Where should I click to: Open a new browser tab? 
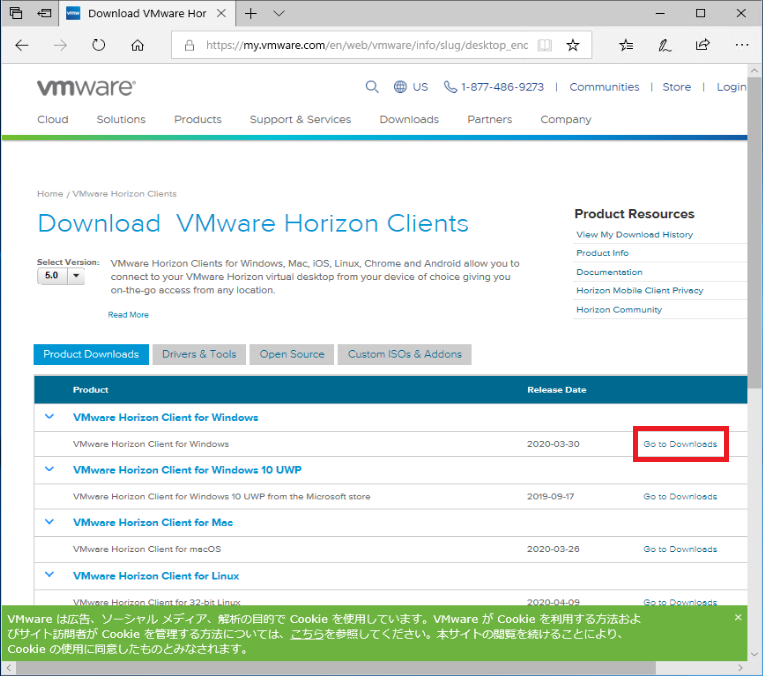coord(251,13)
